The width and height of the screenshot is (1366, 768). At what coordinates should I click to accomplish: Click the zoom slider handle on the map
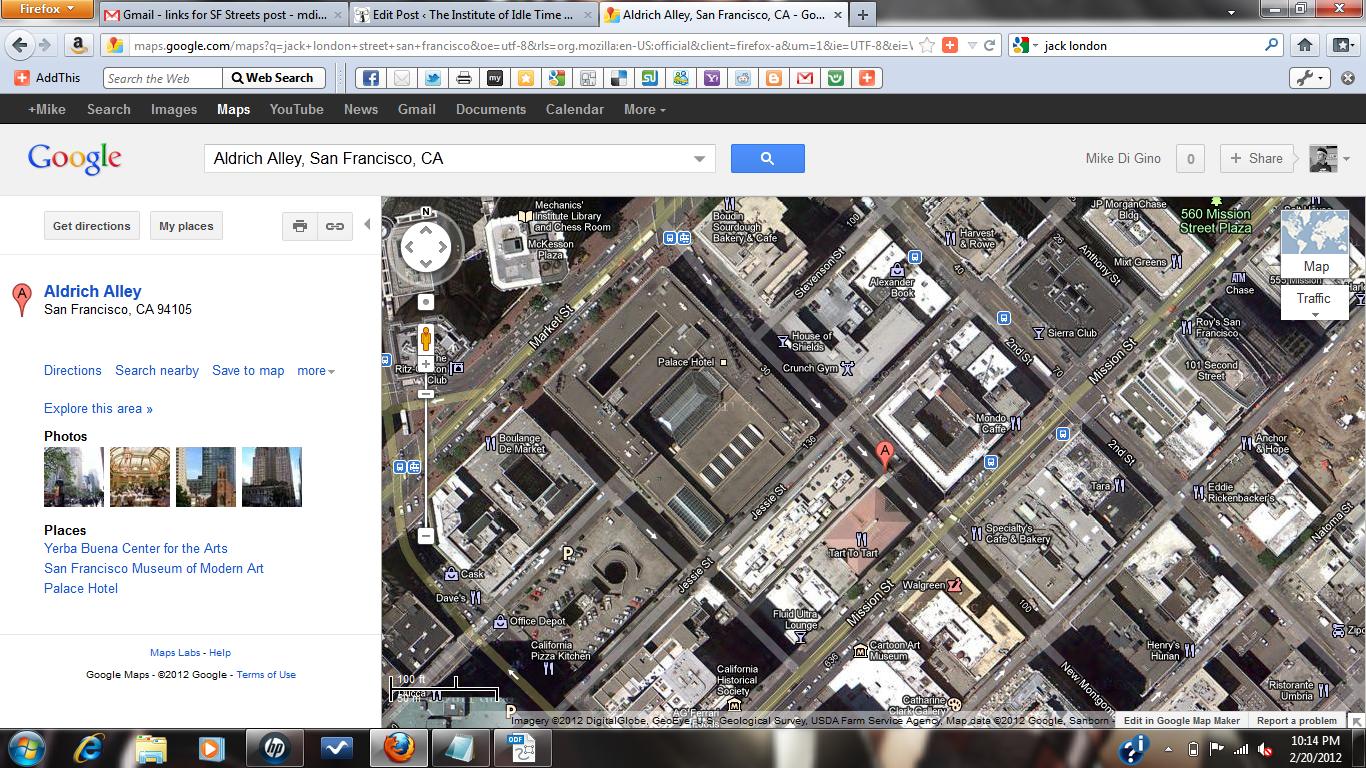(x=425, y=394)
